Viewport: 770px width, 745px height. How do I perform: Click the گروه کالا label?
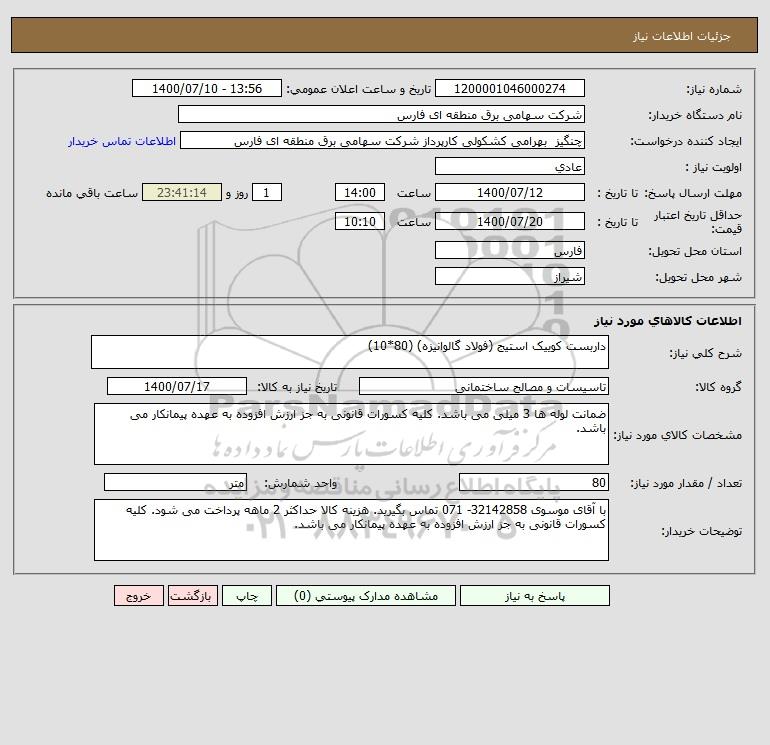[x=718, y=387]
